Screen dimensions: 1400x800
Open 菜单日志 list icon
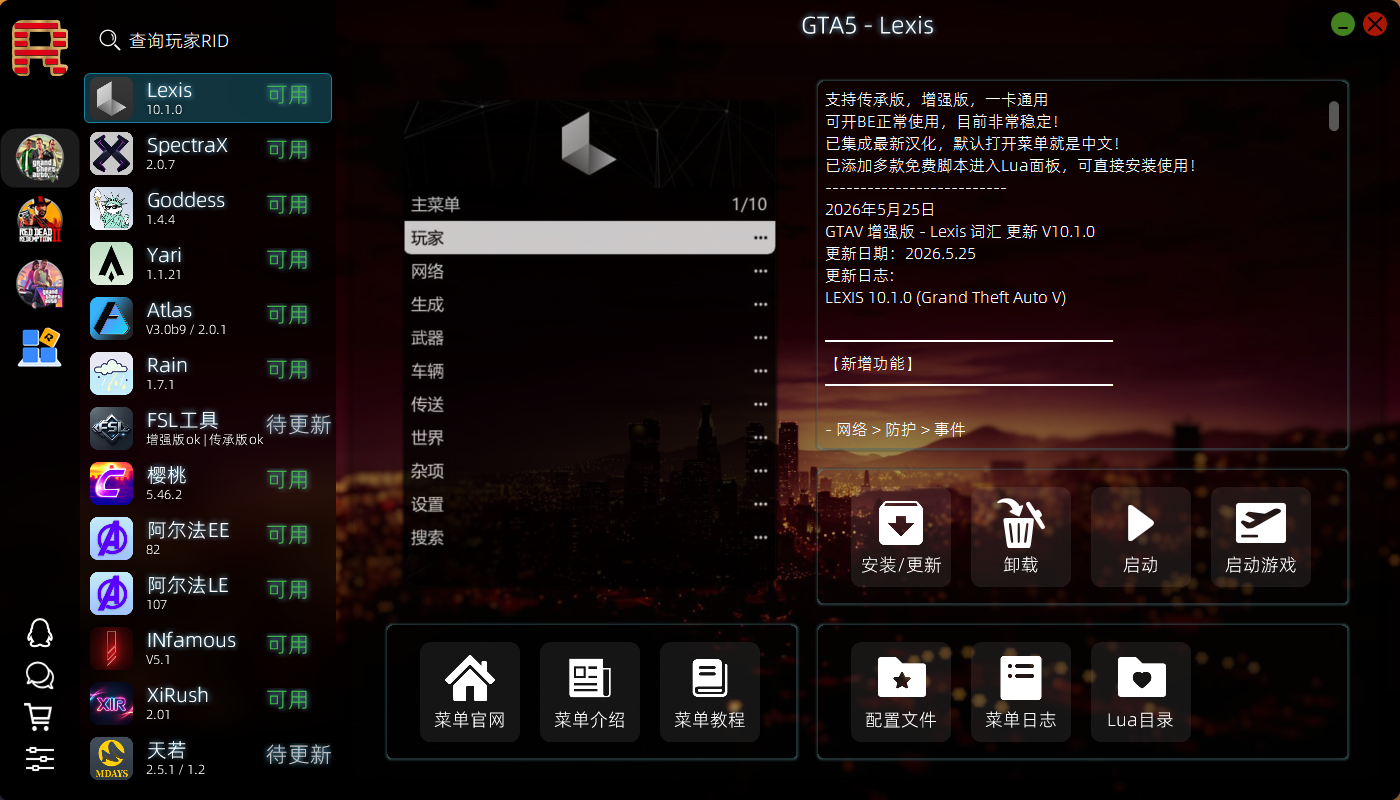coord(1021,692)
